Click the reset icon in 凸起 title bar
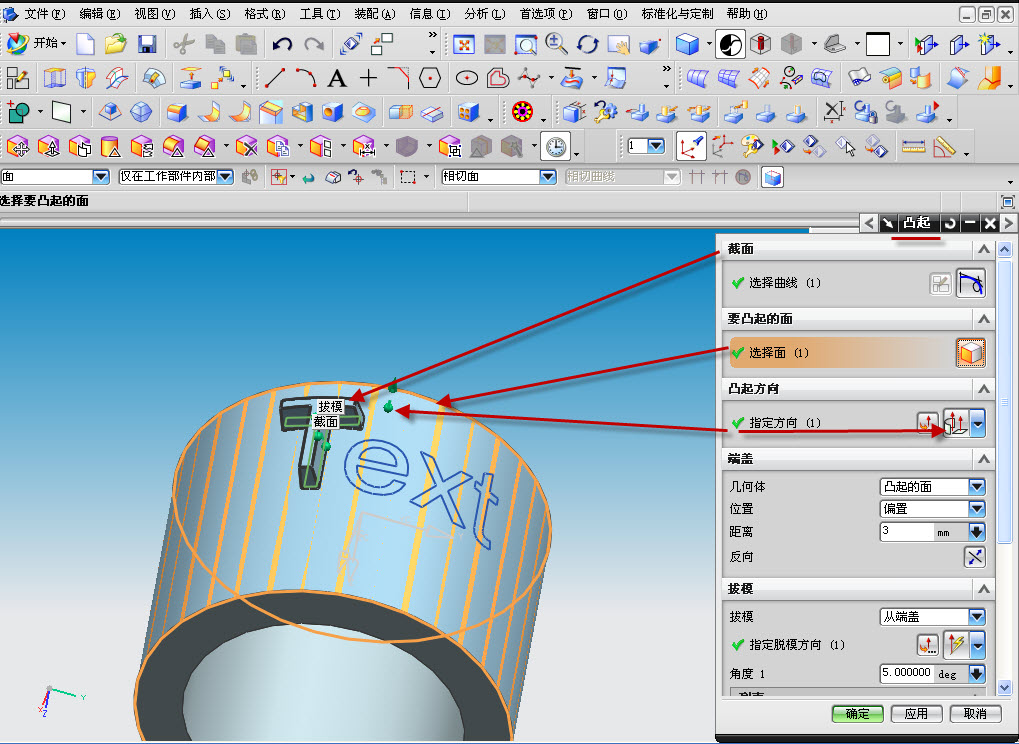 [950, 224]
